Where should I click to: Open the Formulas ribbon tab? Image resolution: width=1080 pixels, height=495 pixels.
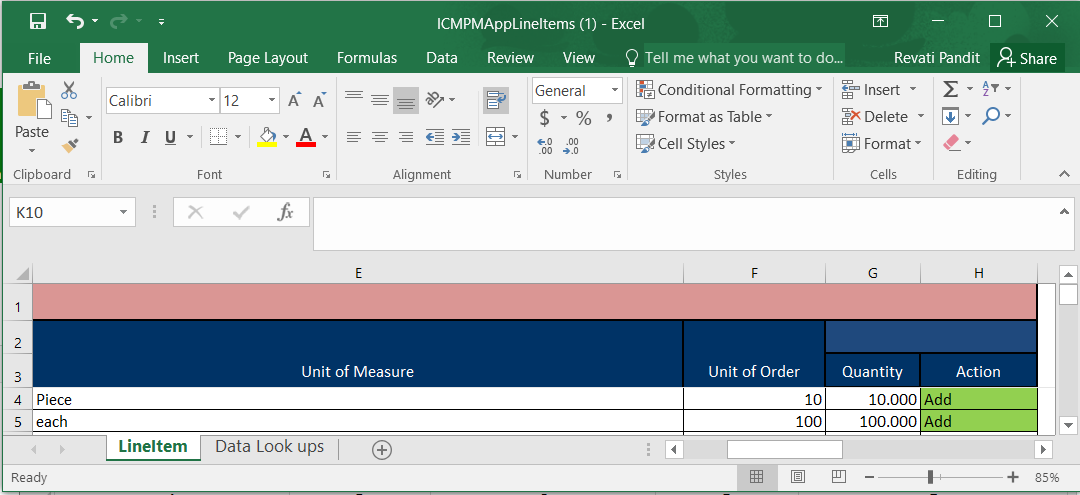[366, 58]
